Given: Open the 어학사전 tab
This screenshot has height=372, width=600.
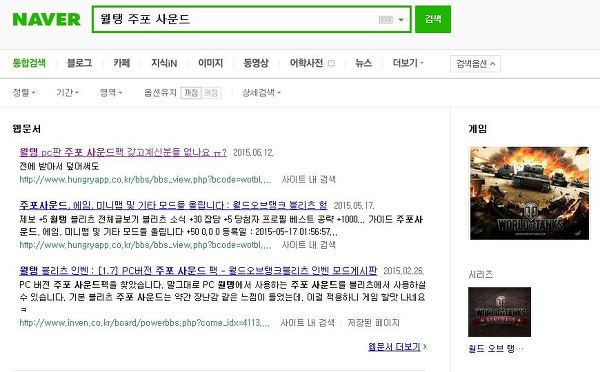Looking at the screenshot, I should [306, 63].
